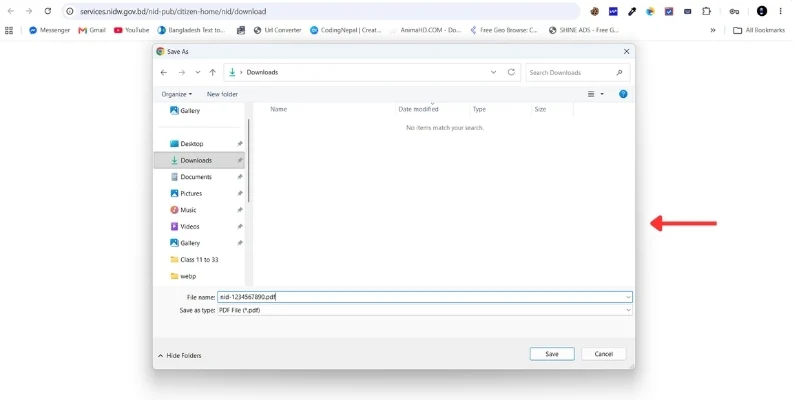This screenshot has width=800, height=400.
Task: Click the pin icon beside Desktop
Action: click(x=240, y=144)
